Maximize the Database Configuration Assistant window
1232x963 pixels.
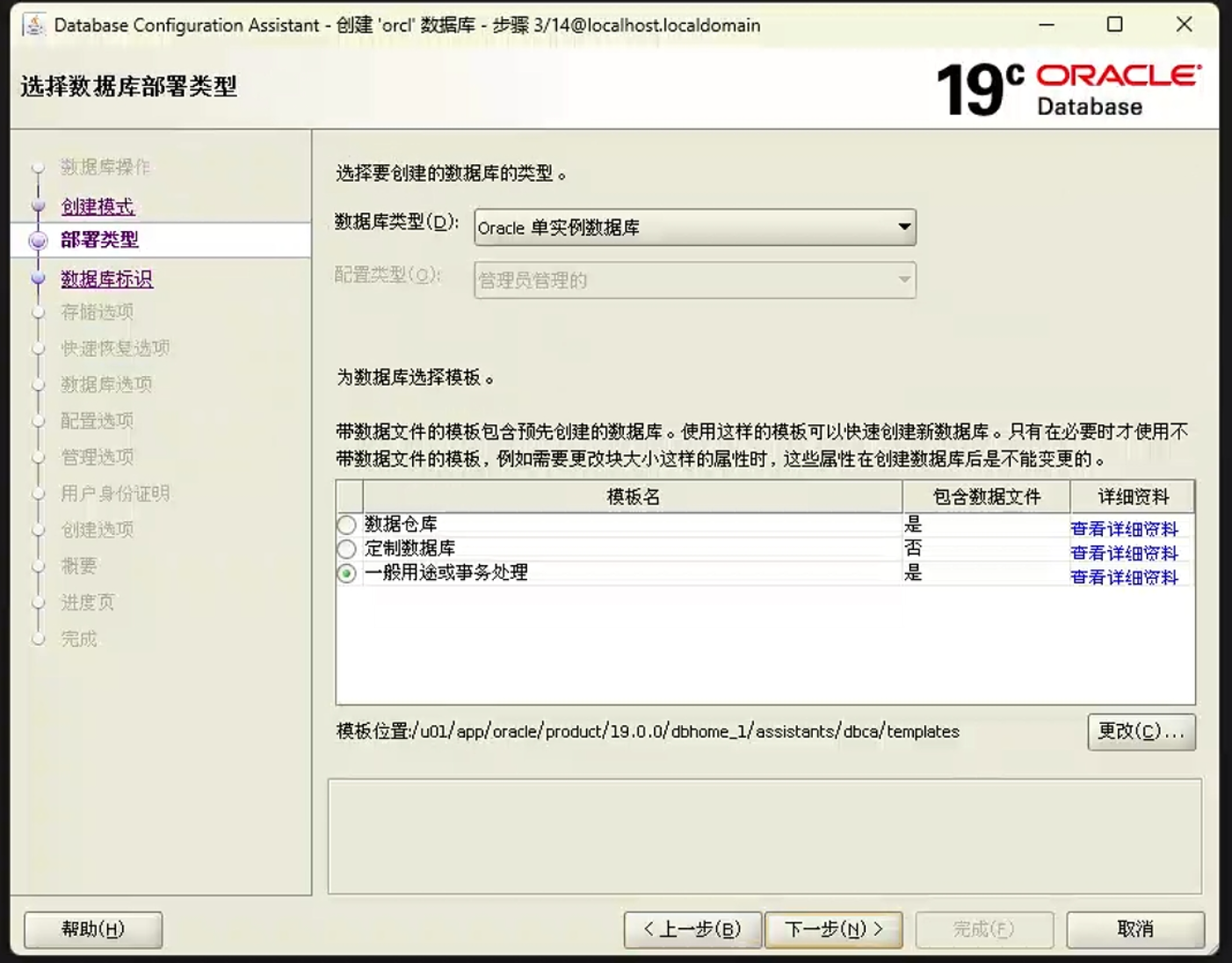click(1114, 25)
